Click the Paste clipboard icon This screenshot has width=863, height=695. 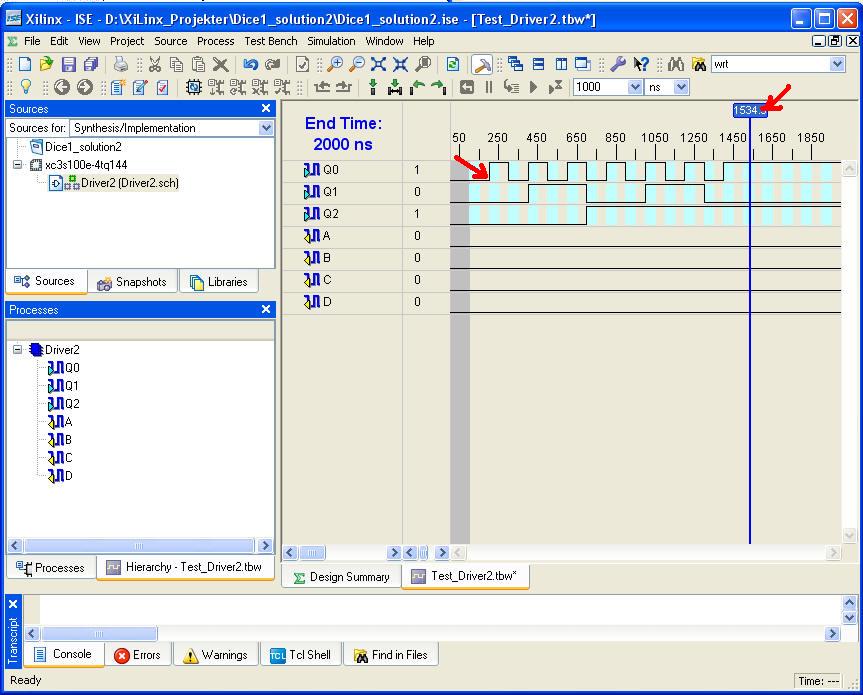198,64
